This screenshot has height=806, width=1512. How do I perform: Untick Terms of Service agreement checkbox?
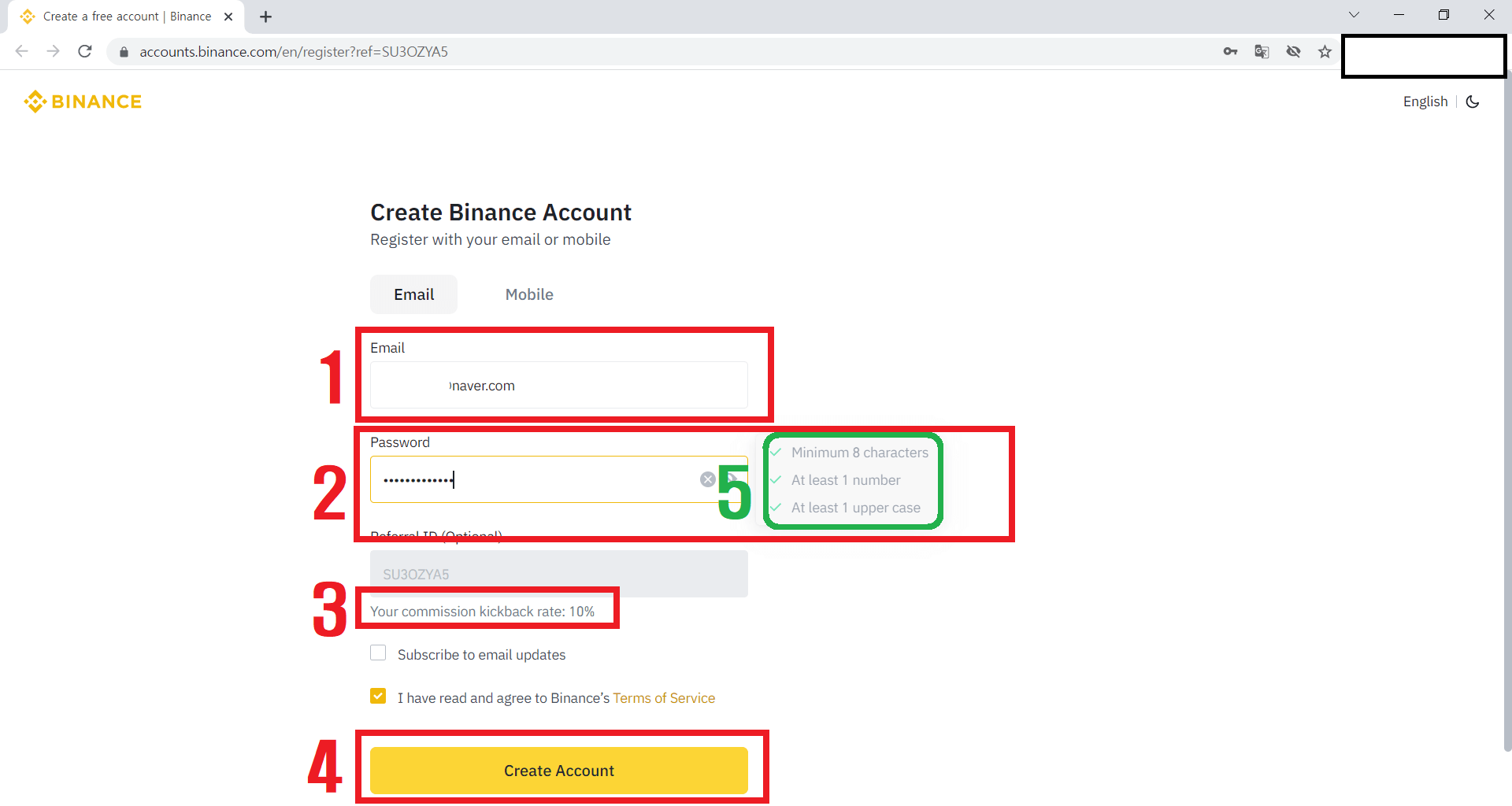(378, 697)
